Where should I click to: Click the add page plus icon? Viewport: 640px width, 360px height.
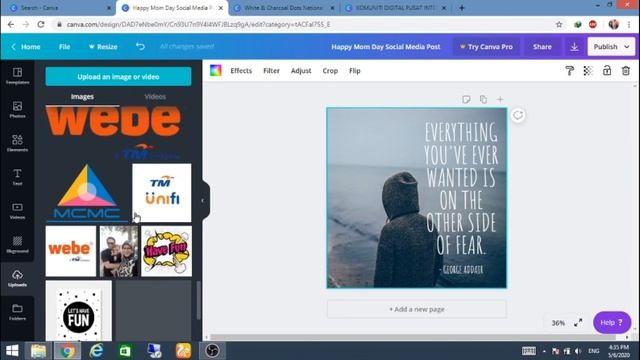pyautogui.click(x=500, y=100)
